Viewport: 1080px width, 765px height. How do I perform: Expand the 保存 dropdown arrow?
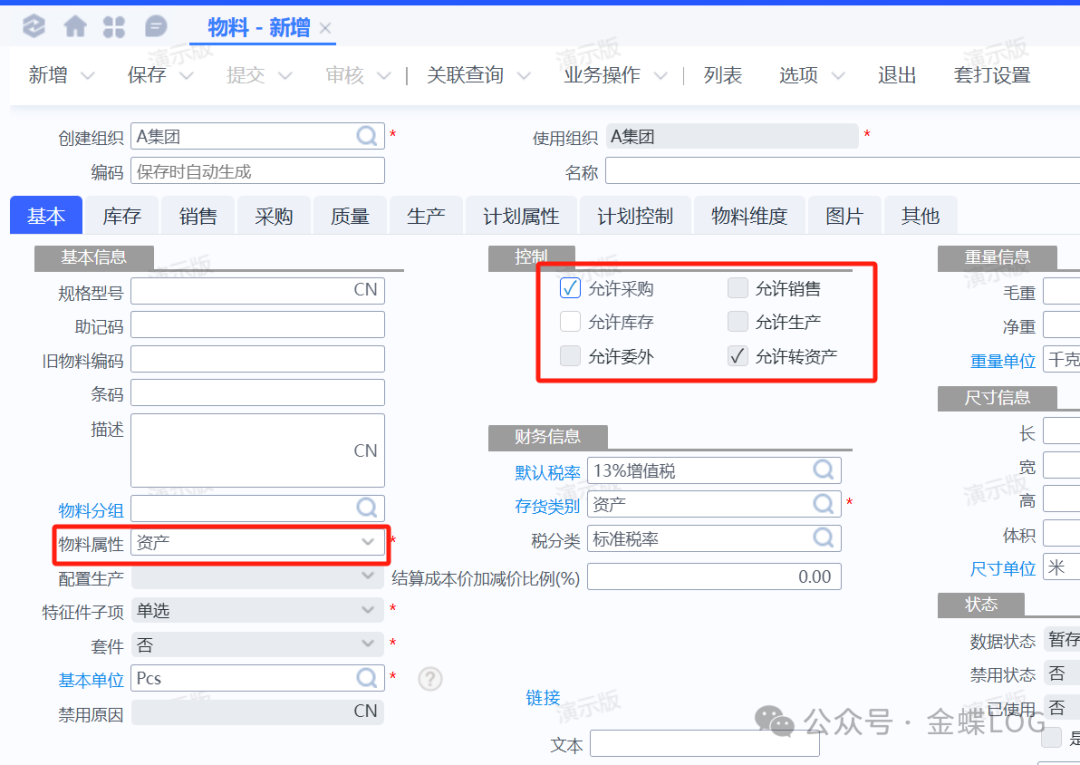click(x=186, y=76)
